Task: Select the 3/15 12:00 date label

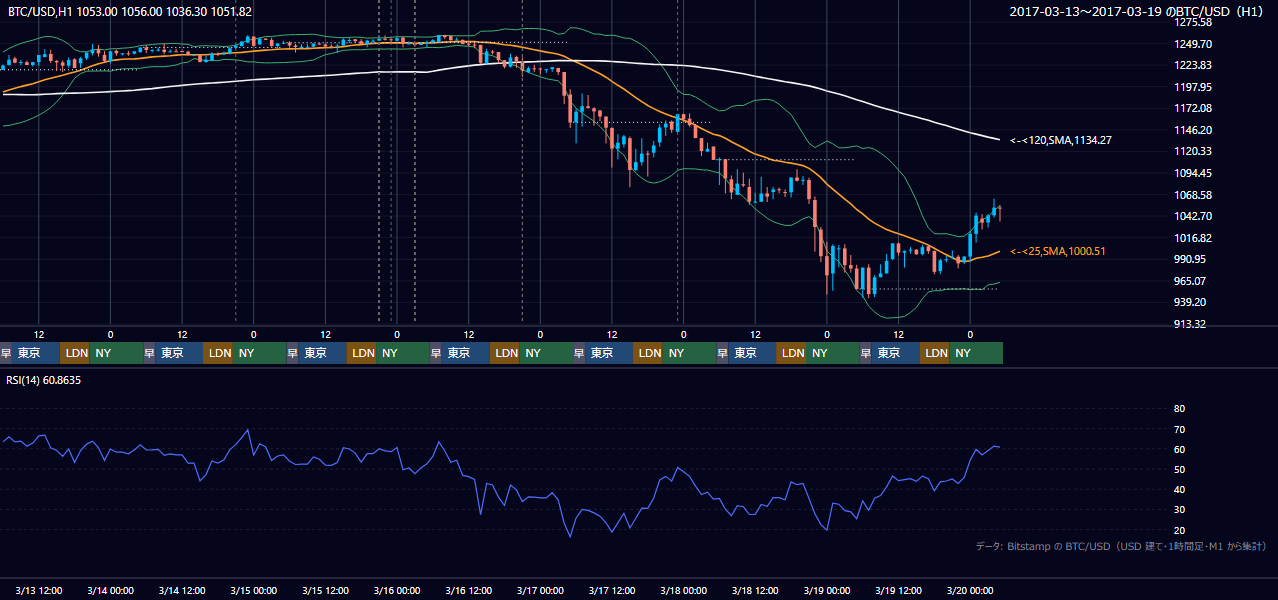Action: [x=325, y=590]
